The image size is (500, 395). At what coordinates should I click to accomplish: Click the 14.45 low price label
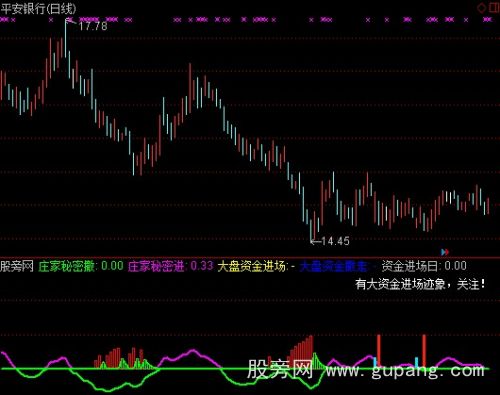pos(335,241)
